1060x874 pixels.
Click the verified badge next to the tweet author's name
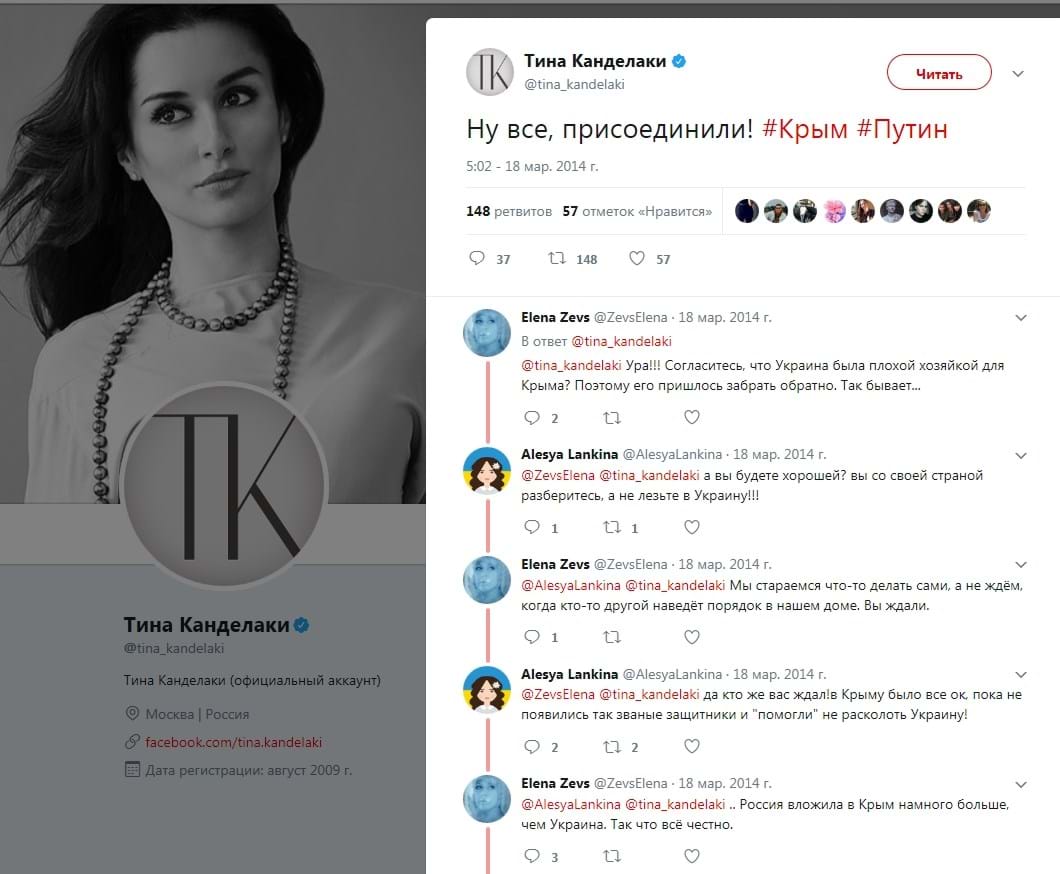click(679, 62)
